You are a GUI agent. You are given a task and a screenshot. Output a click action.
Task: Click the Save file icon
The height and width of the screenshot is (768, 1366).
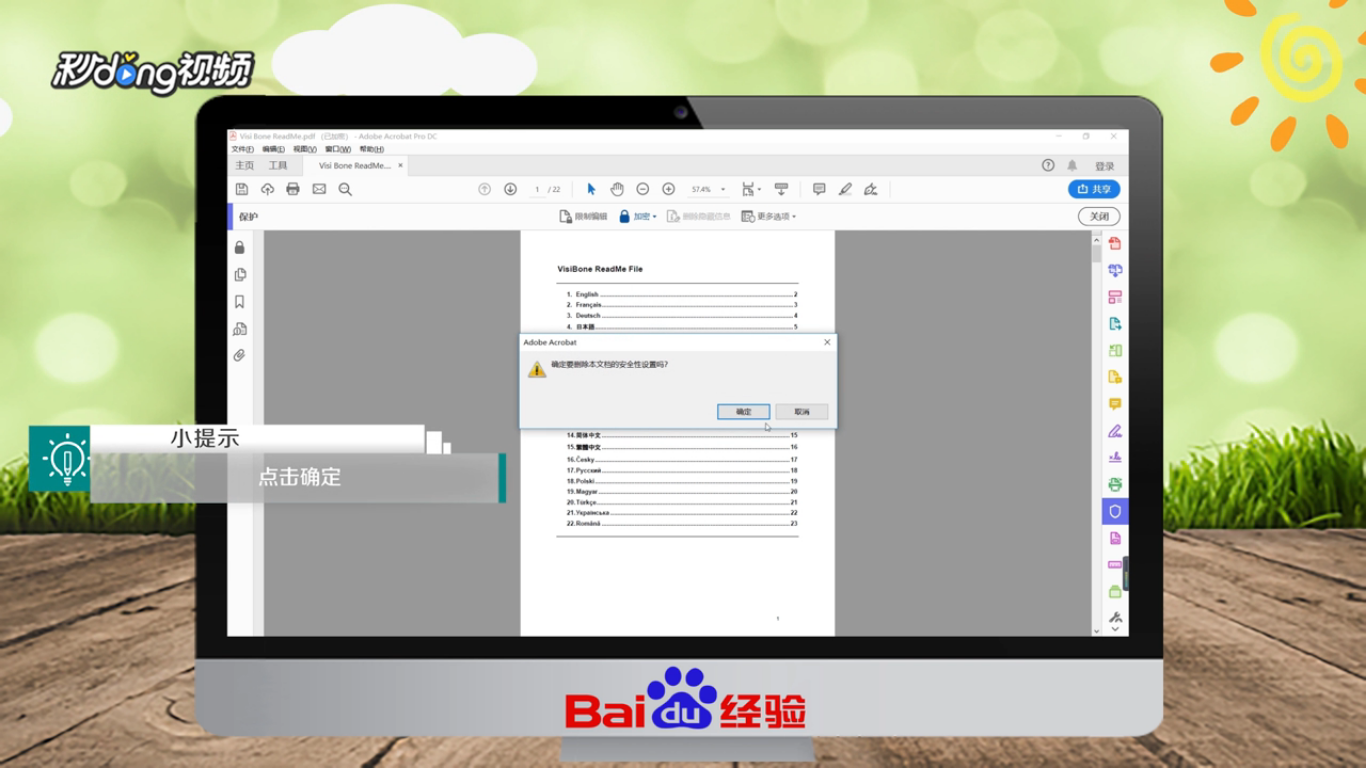click(241, 189)
